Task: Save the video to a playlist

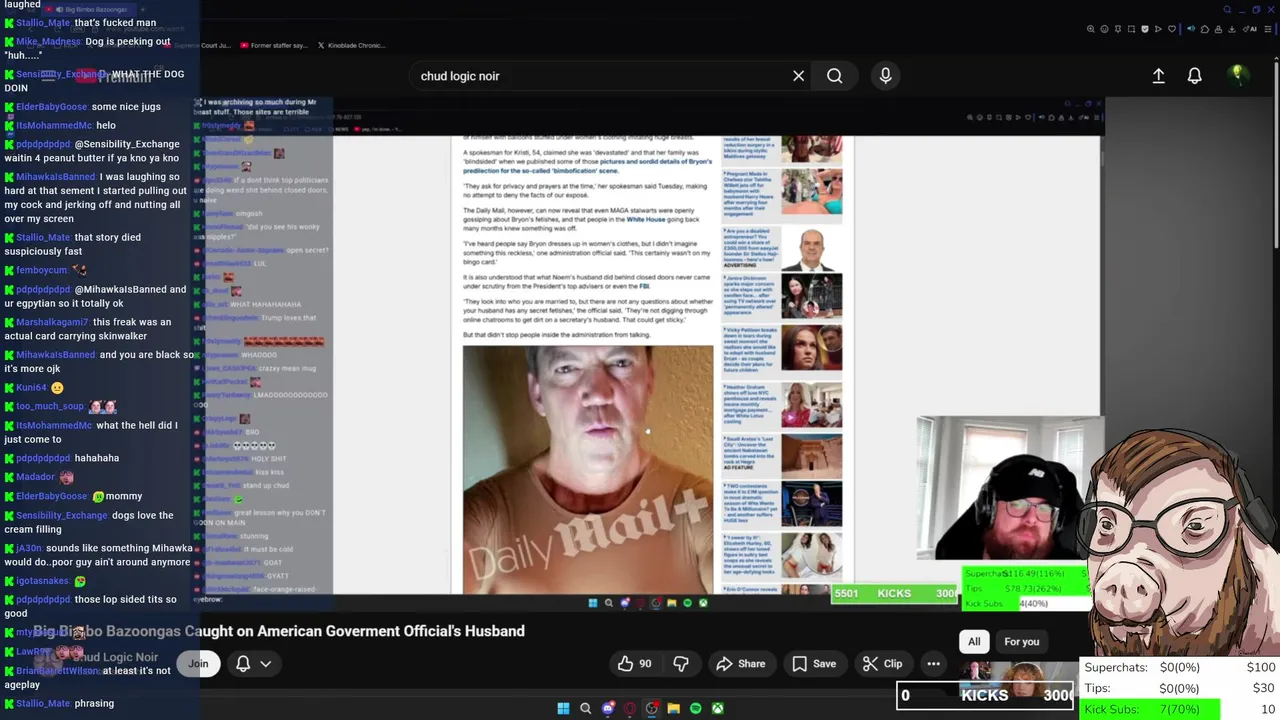Action: pos(814,663)
